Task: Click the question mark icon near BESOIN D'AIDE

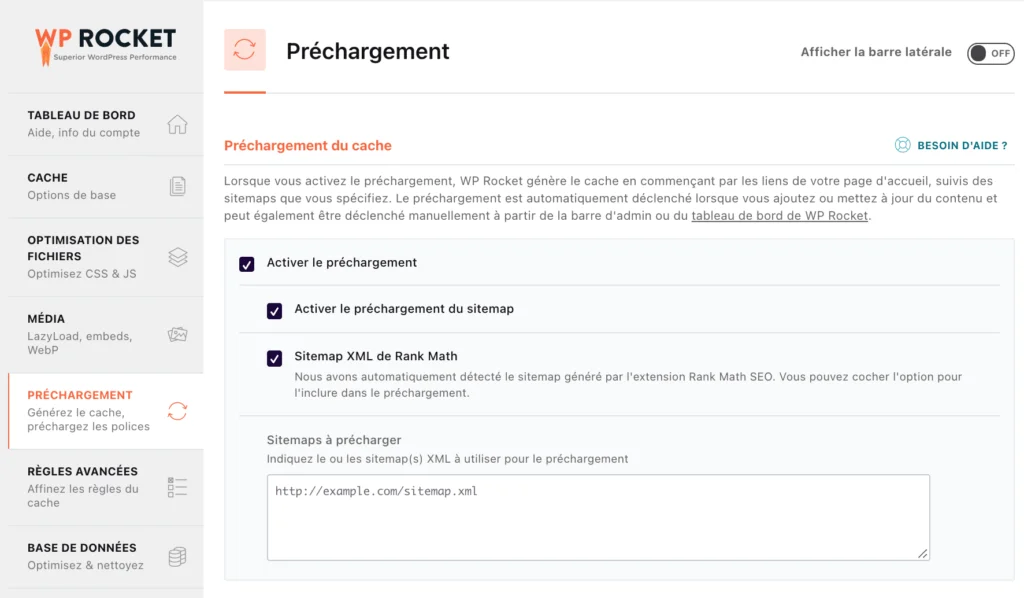Action: [x=904, y=145]
